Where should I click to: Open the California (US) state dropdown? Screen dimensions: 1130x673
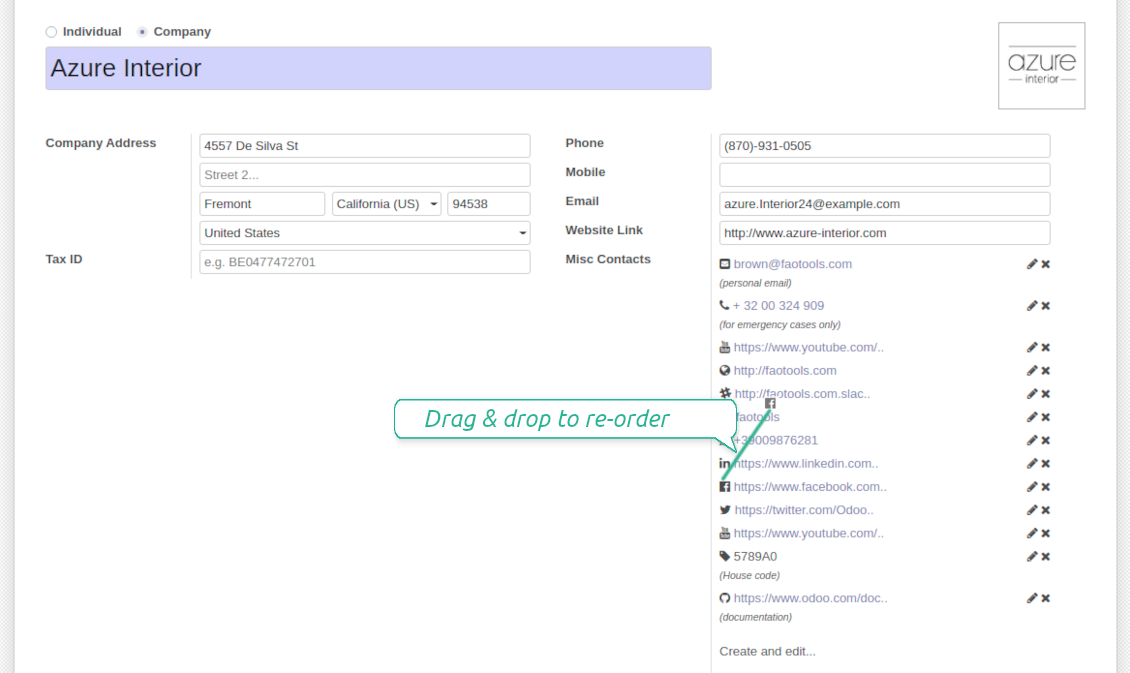click(386, 204)
